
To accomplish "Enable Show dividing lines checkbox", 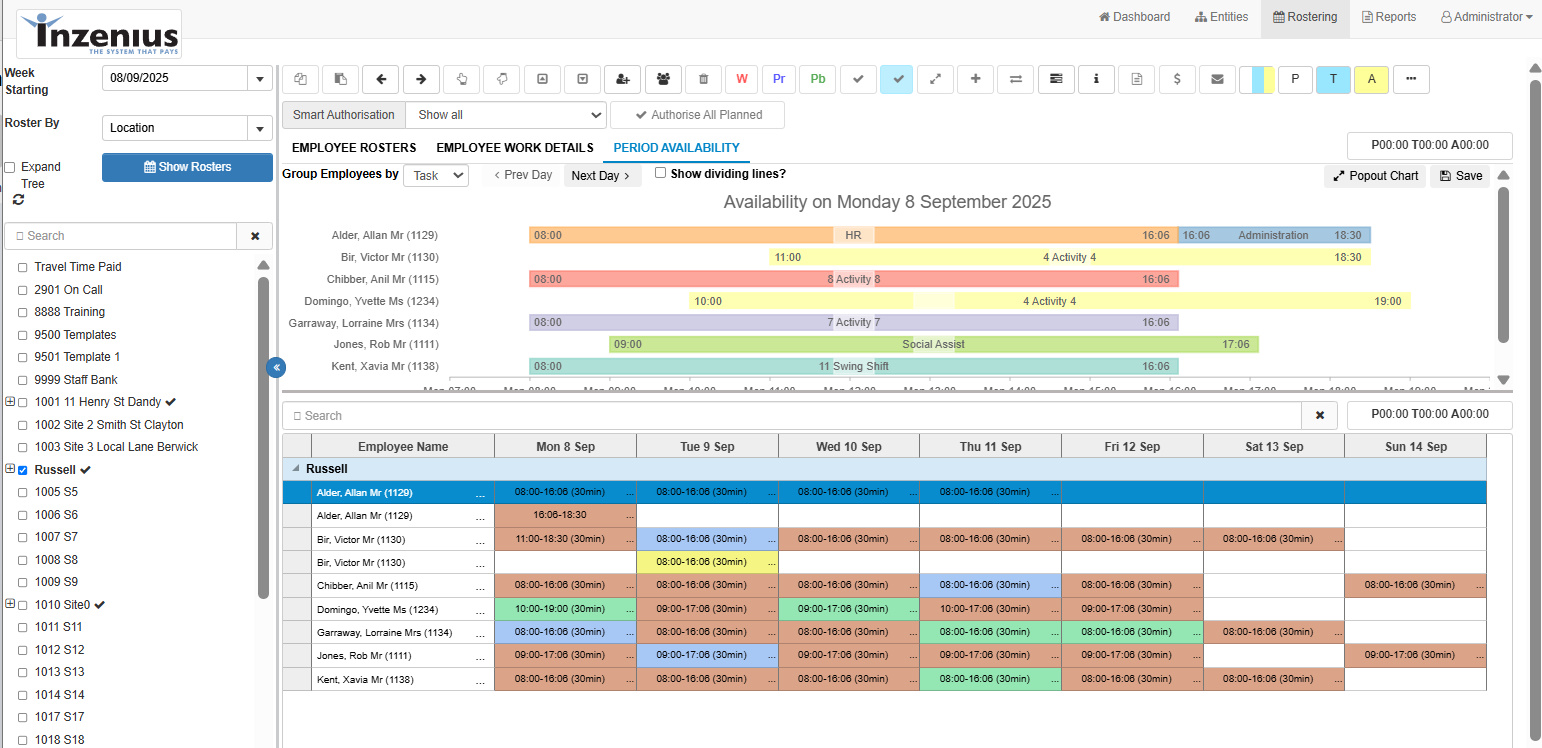I will click(x=661, y=173).
